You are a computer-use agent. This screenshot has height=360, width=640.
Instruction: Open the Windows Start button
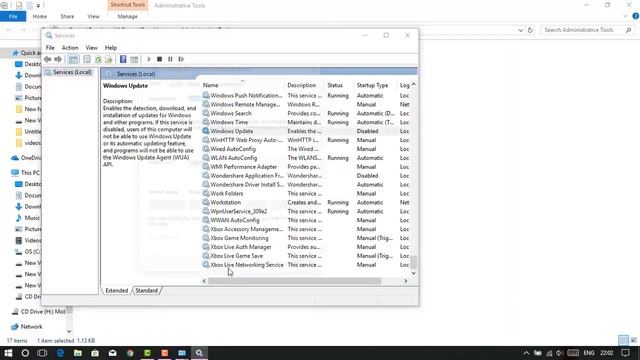(8, 353)
